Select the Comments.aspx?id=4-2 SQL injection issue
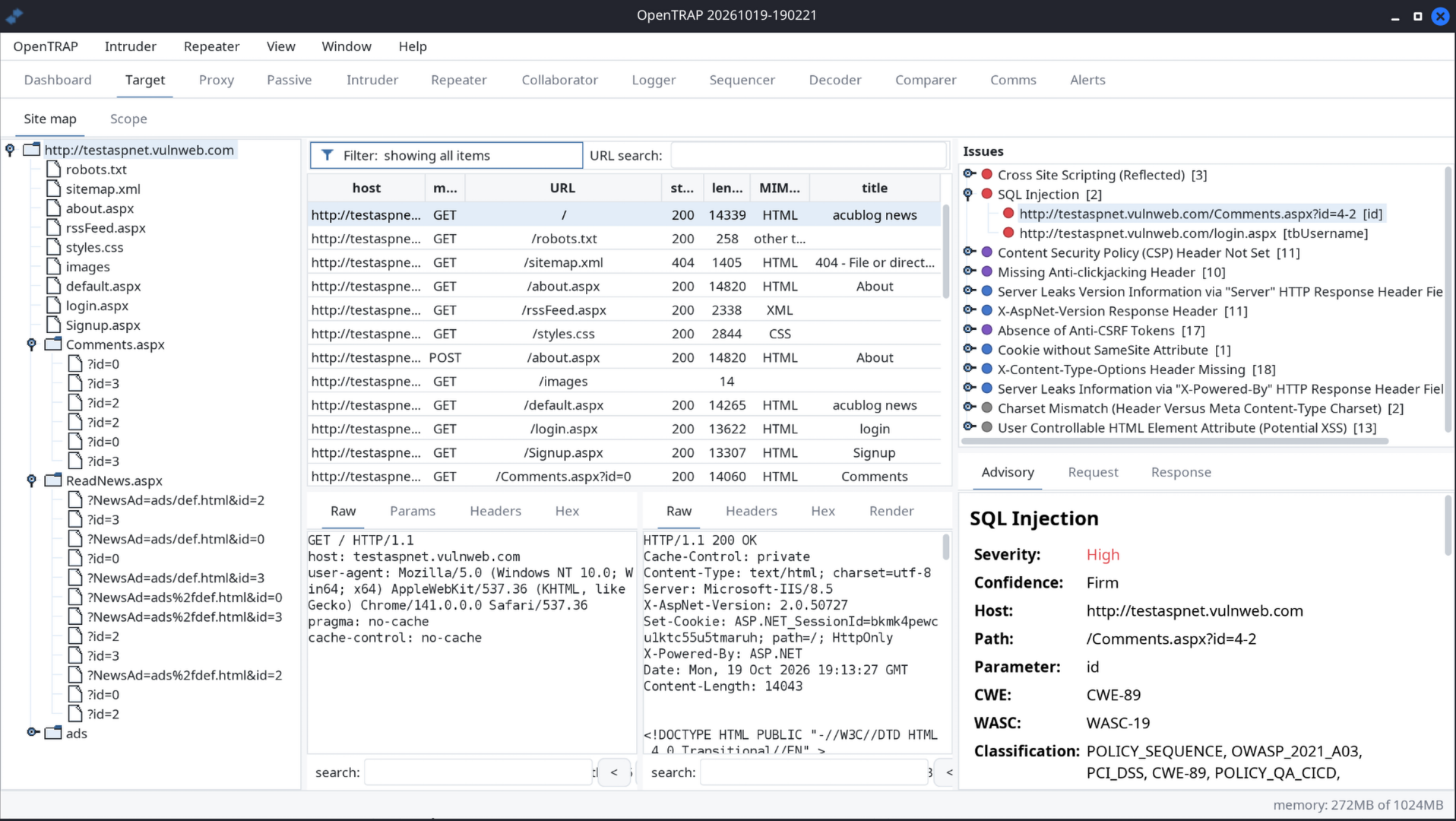 point(1201,214)
